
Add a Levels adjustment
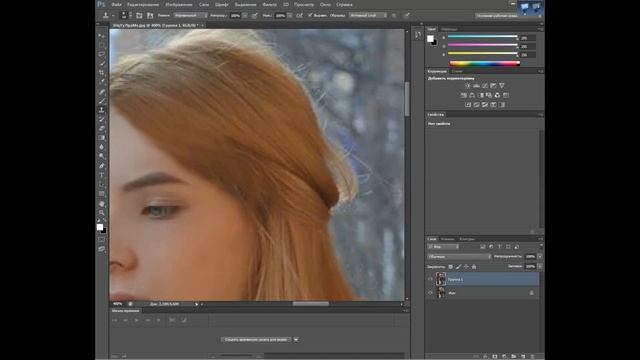pos(476,86)
